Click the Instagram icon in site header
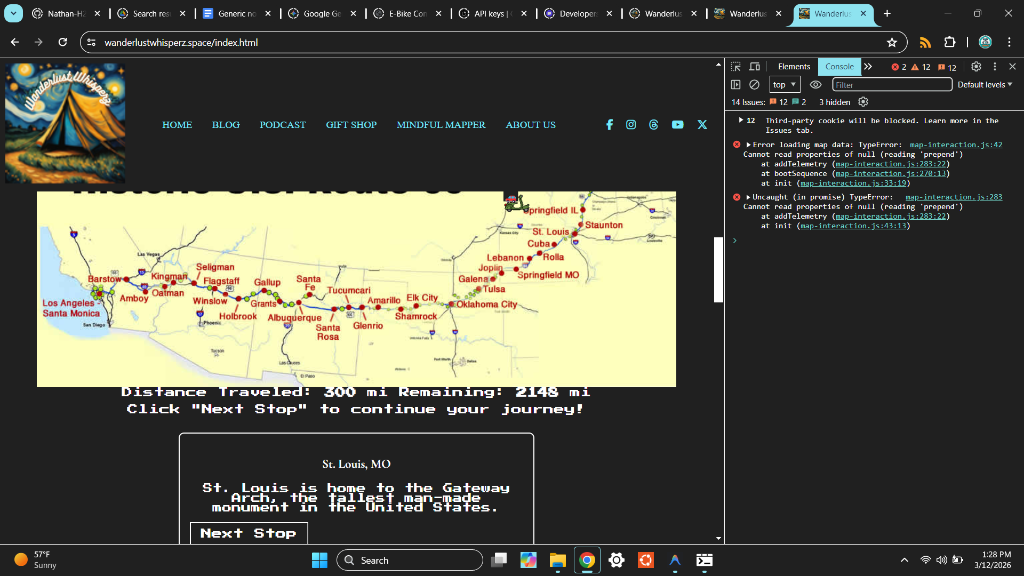 tap(631, 125)
